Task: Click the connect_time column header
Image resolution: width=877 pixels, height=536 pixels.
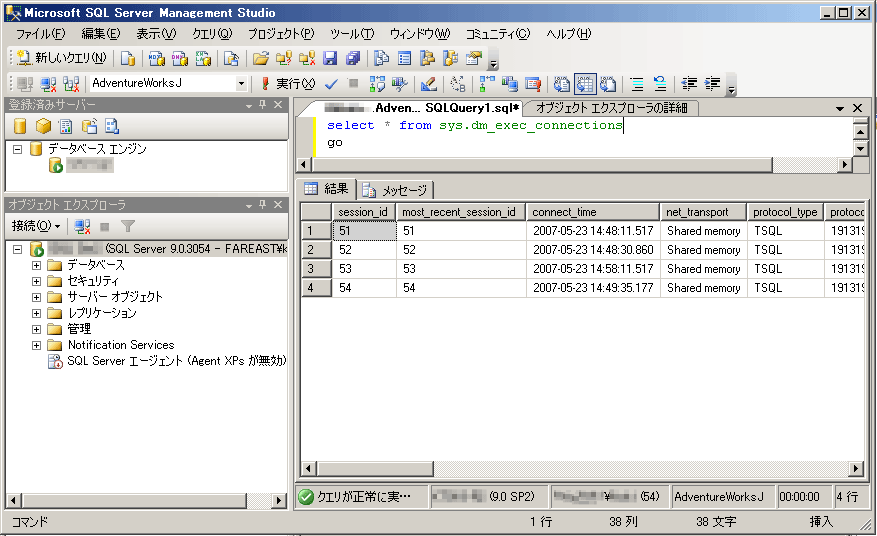Action: [x=592, y=212]
